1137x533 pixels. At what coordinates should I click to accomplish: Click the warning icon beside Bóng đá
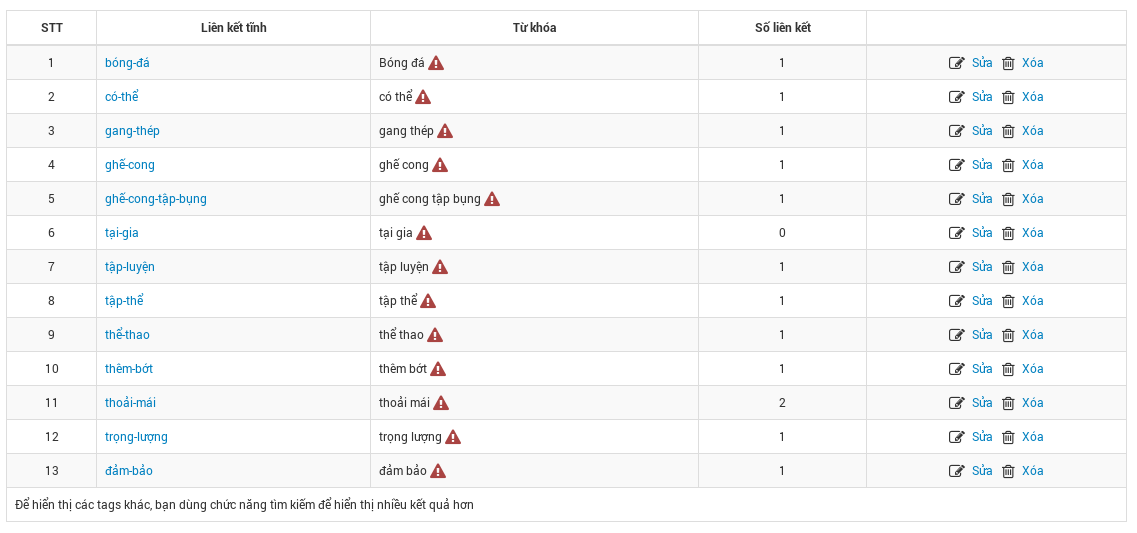[x=436, y=63]
